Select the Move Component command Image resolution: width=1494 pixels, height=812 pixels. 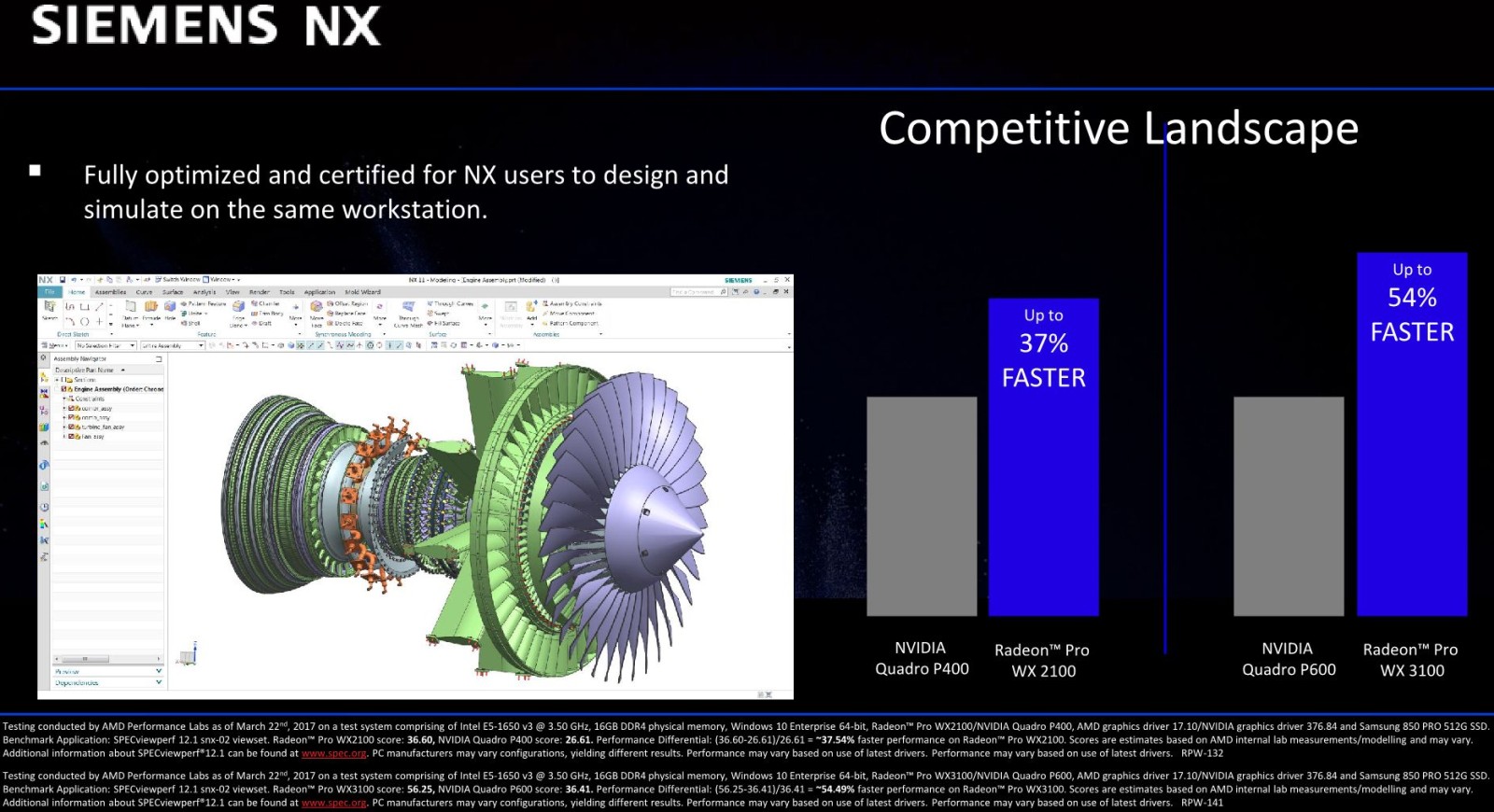tap(569, 314)
